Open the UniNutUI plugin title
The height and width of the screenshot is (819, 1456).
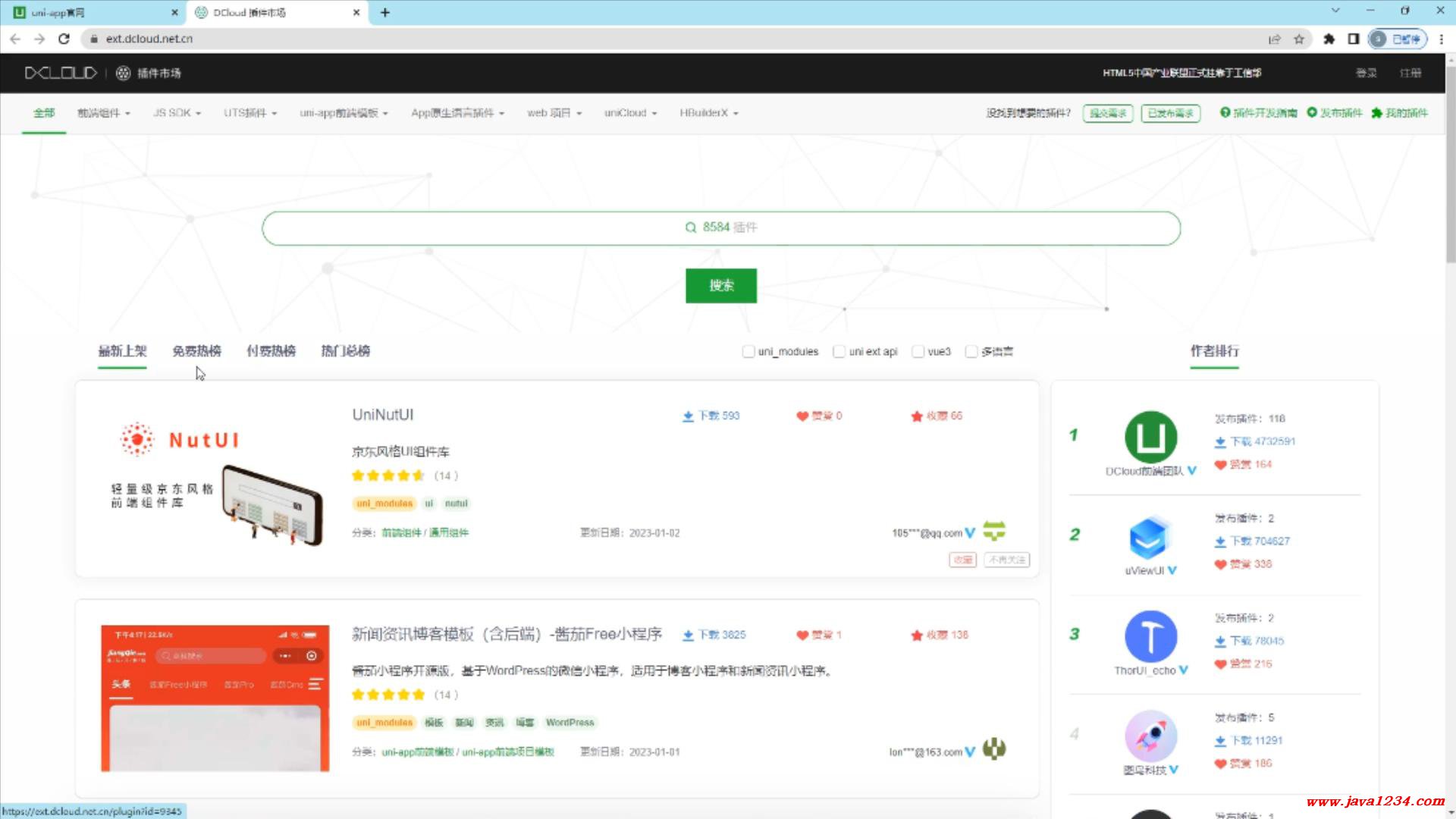[x=382, y=415]
